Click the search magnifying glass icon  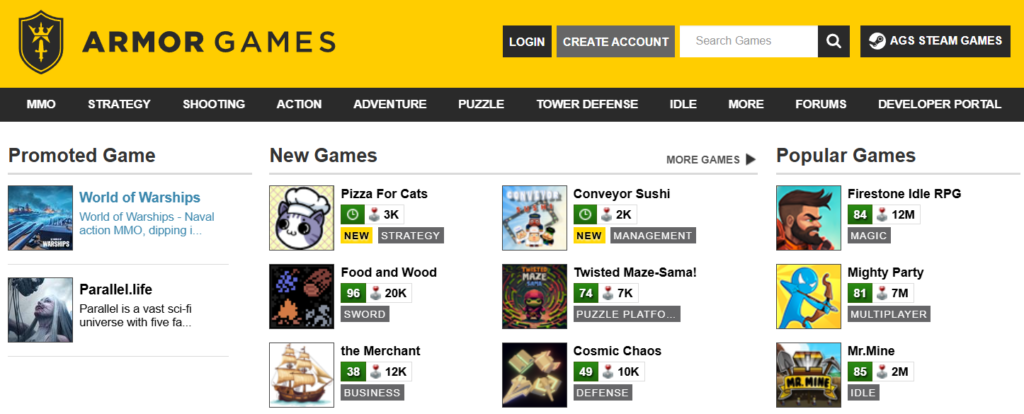833,41
